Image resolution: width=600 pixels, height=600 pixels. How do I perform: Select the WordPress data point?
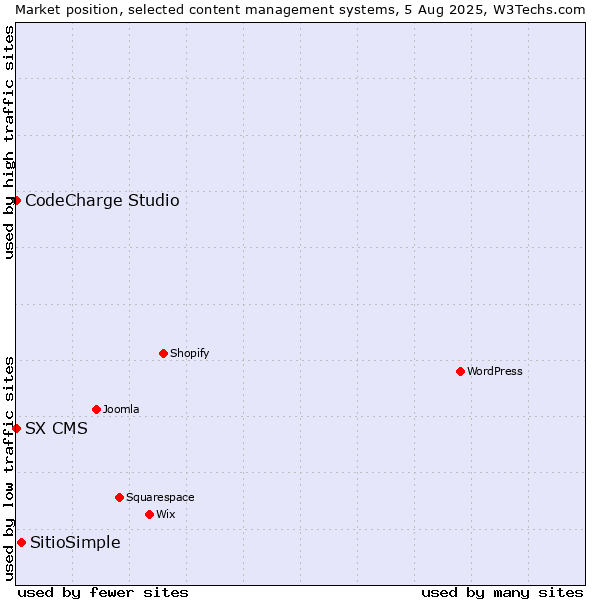pyautogui.click(x=460, y=372)
